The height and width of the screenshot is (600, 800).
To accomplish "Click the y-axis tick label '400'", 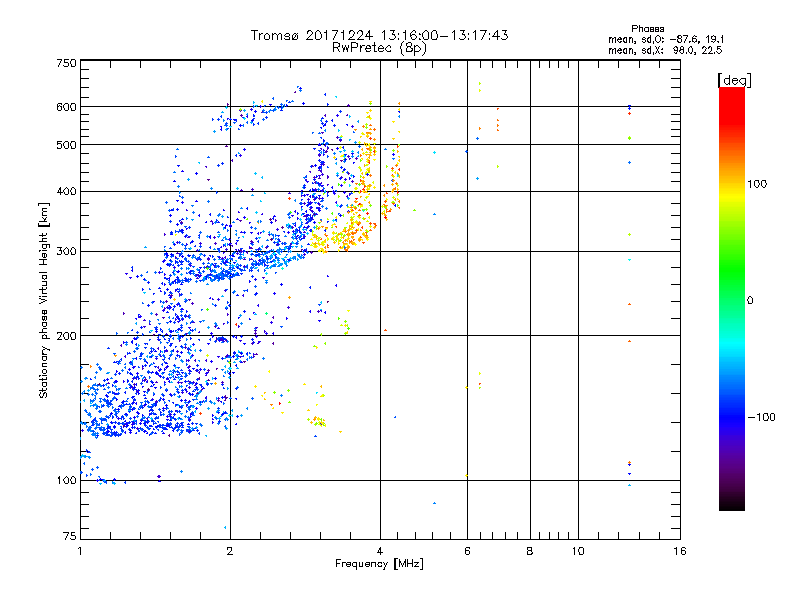I will [66, 191].
